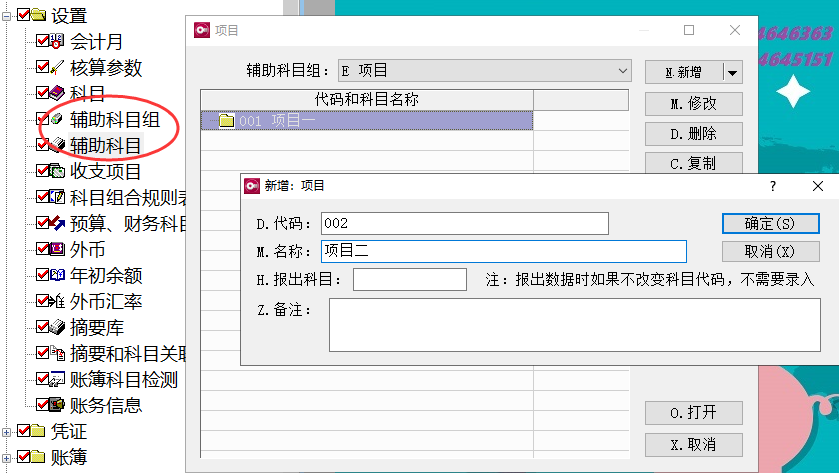Image resolution: width=839 pixels, height=473 pixels.
Task: Click the 新增：项目 dialog title icon
Action: tap(252, 186)
